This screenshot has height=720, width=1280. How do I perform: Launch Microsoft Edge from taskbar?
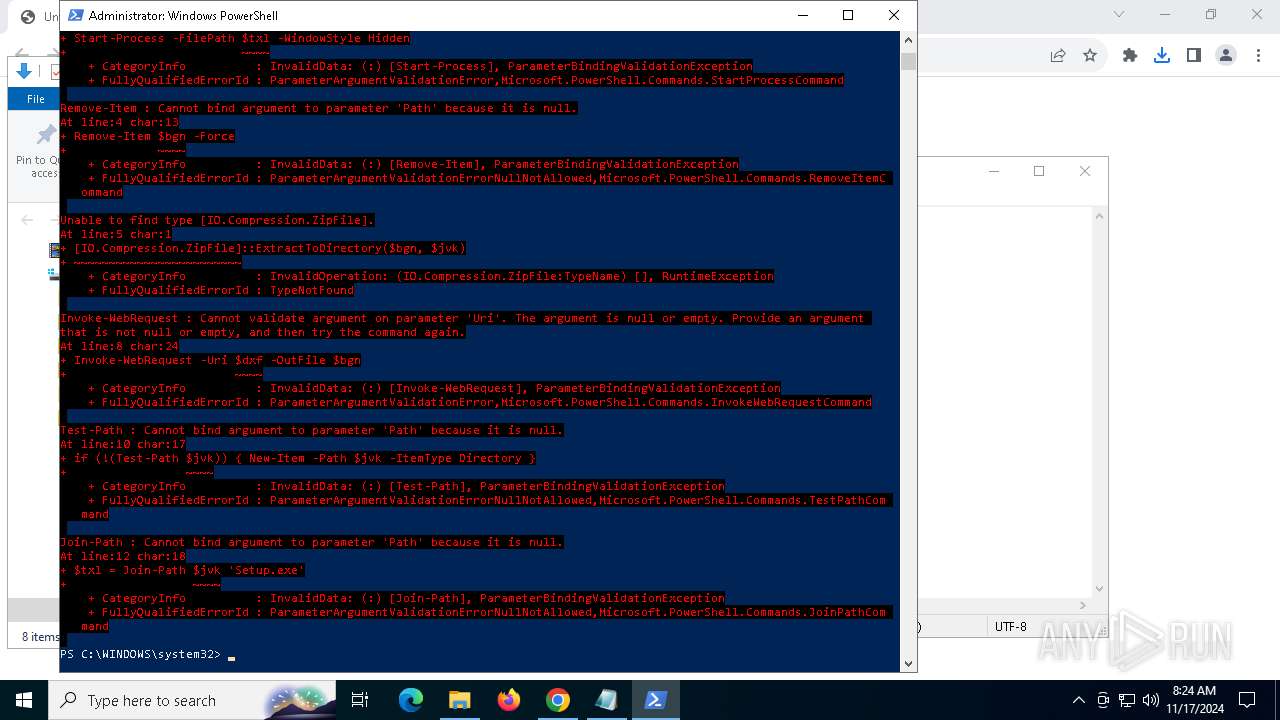411,700
